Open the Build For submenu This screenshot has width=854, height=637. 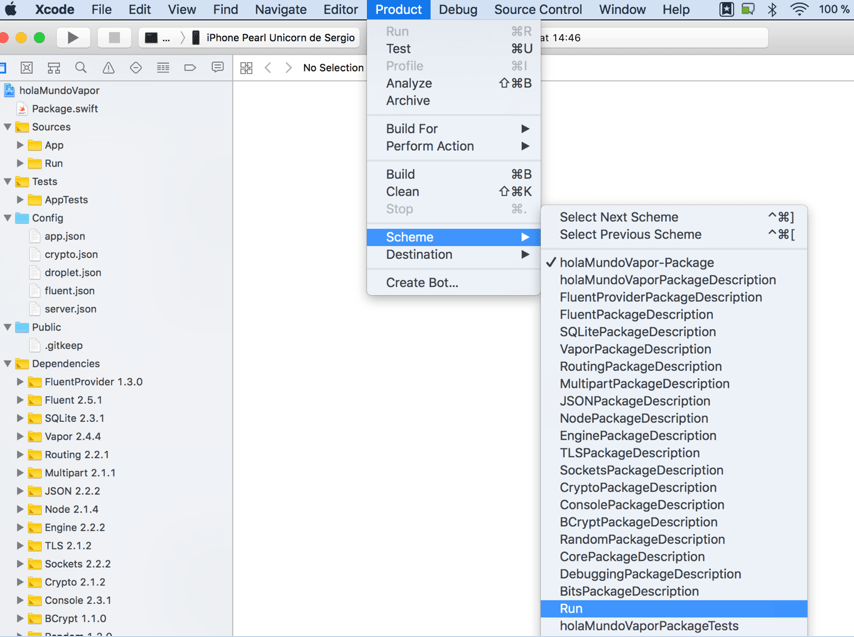pos(454,129)
